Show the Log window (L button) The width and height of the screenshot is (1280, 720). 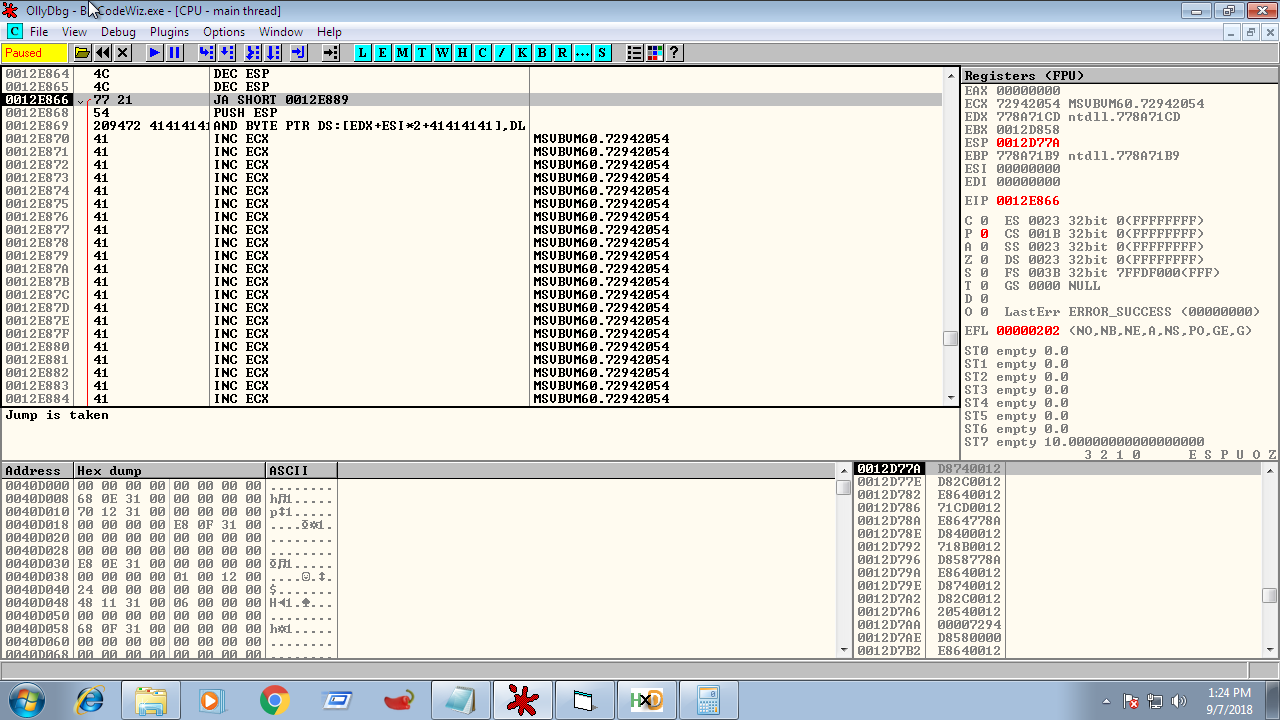click(363, 53)
